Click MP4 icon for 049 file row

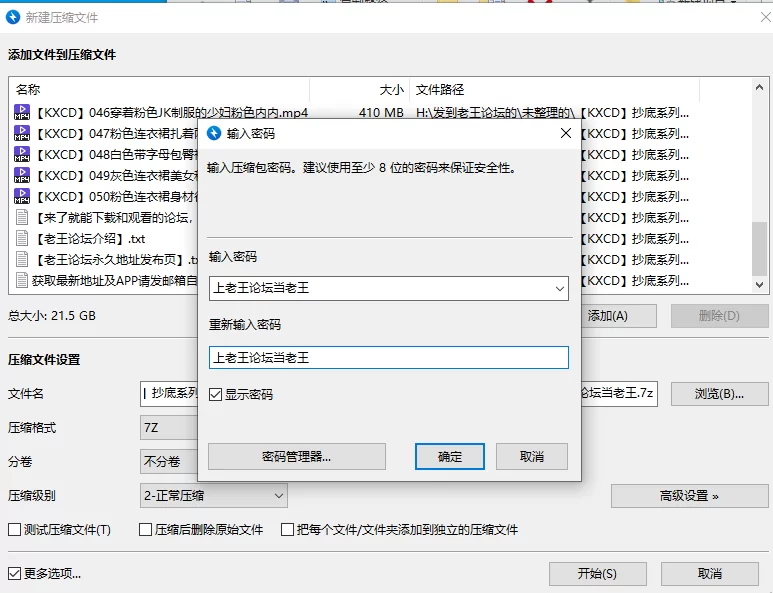coord(22,175)
